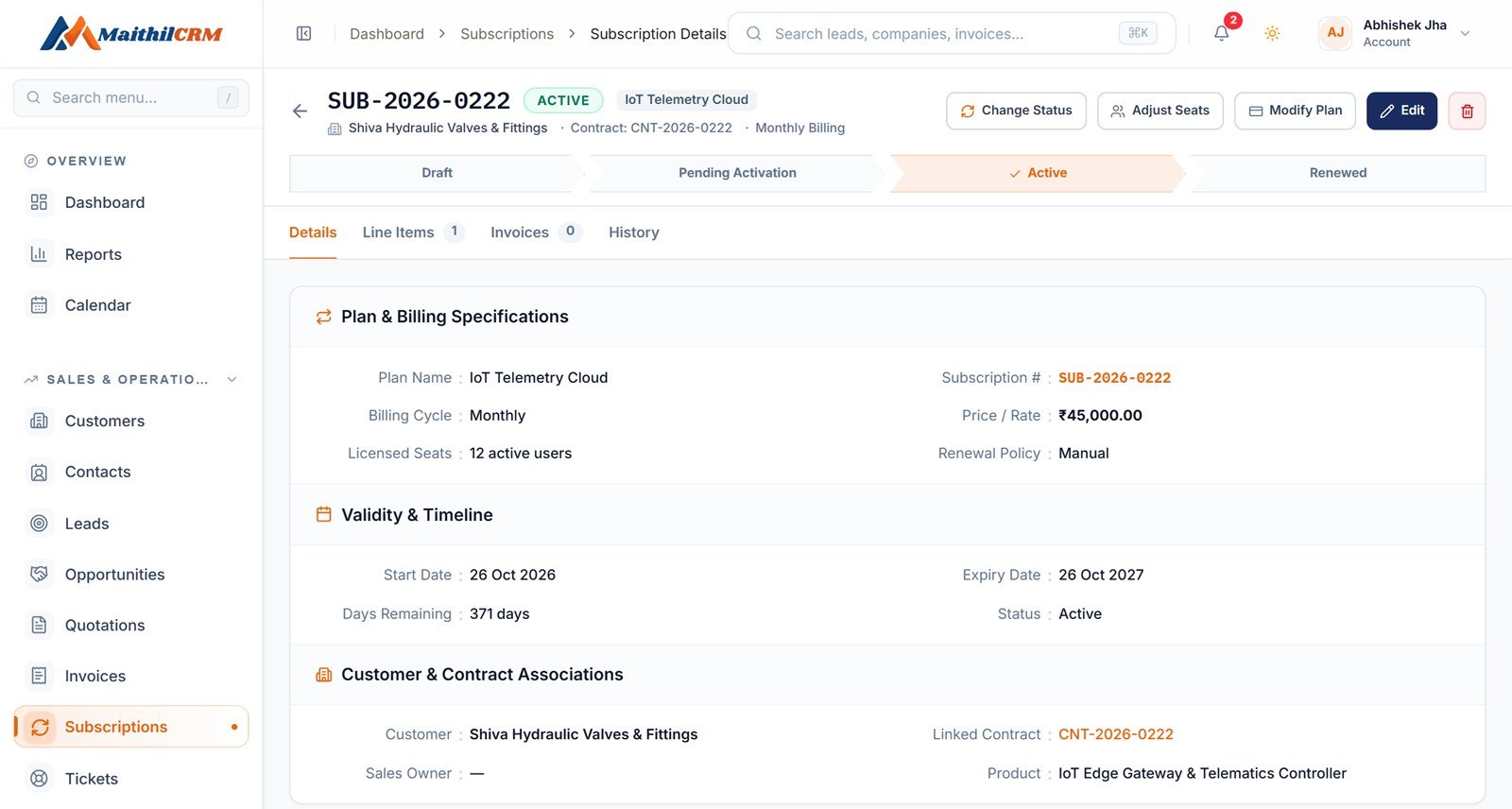The image size is (1512, 809).
Task: Switch to the Invoices tab
Action: point(536,232)
